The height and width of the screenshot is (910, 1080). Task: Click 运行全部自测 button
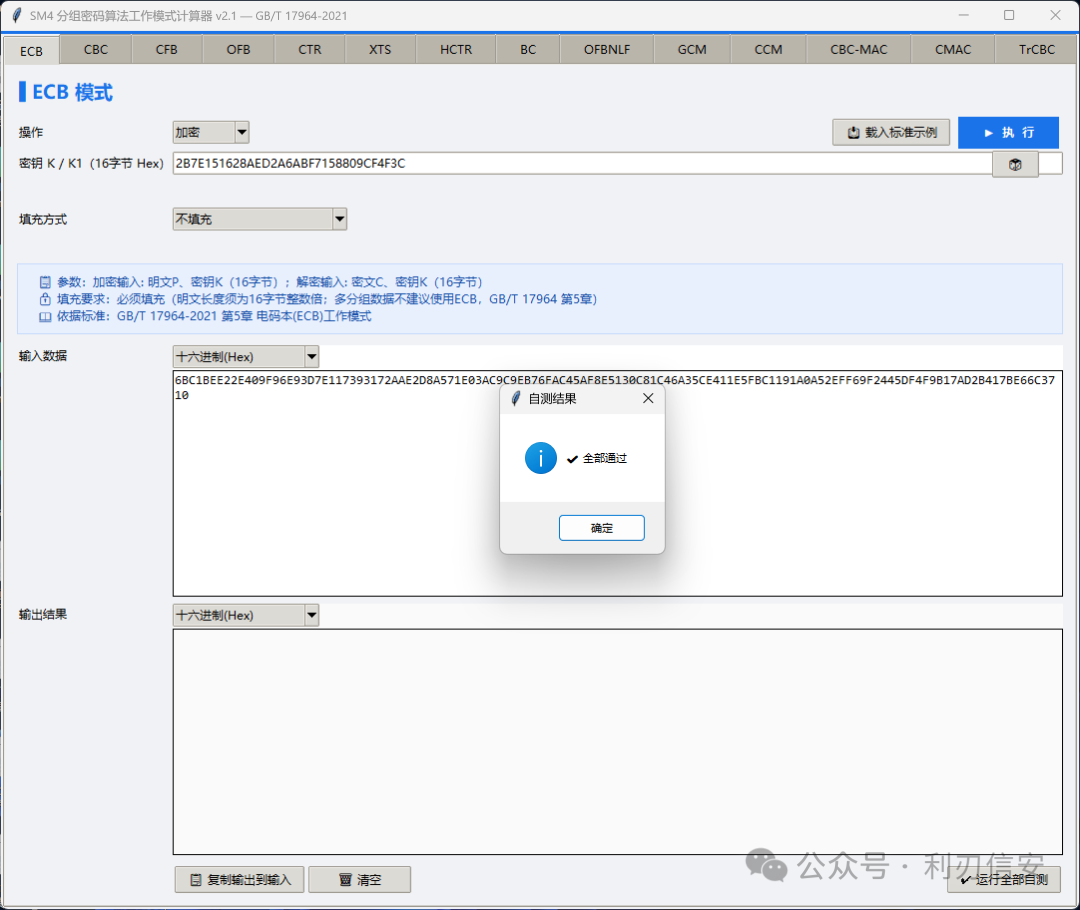[1004, 880]
